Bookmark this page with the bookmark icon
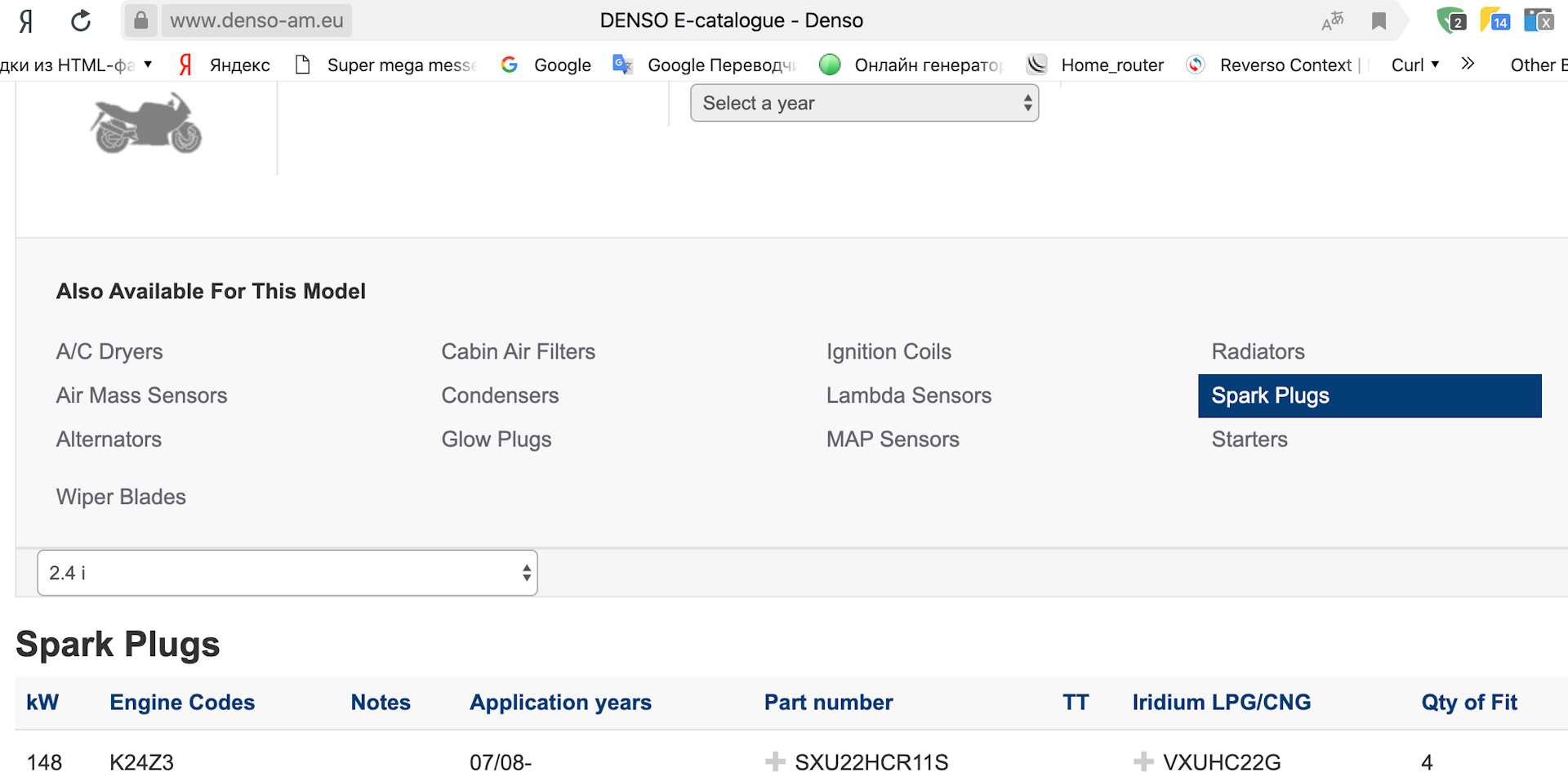 pos(1379,20)
